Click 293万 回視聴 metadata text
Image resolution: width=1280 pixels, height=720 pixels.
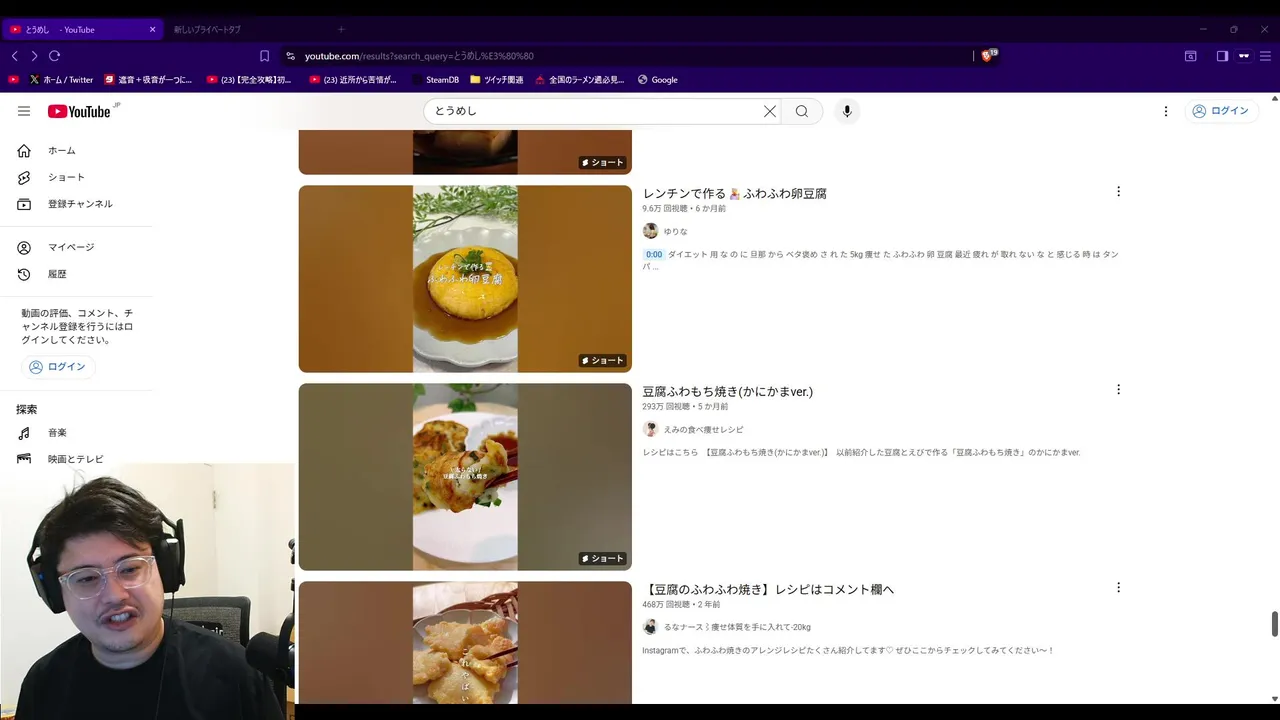tap(667, 407)
